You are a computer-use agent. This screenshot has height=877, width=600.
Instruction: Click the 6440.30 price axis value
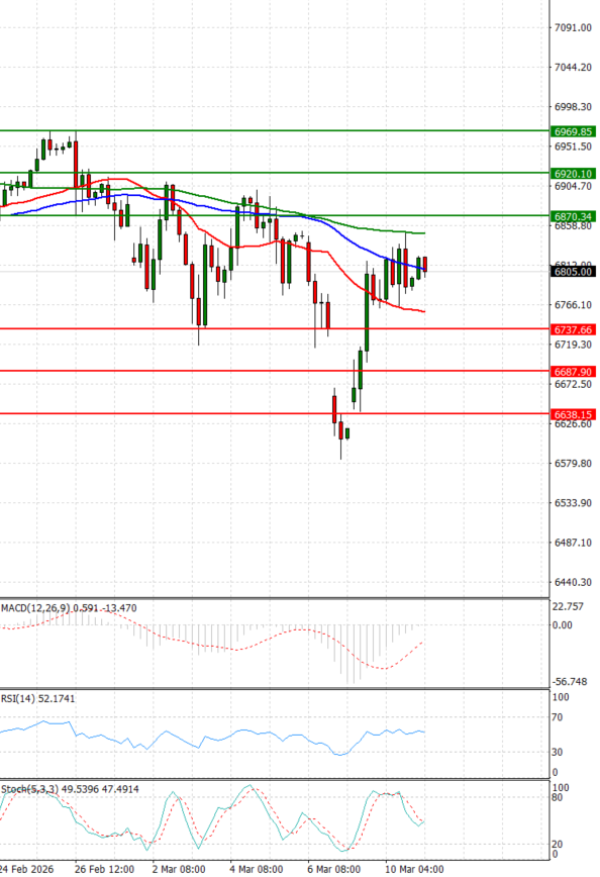click(x=573, y=583)
